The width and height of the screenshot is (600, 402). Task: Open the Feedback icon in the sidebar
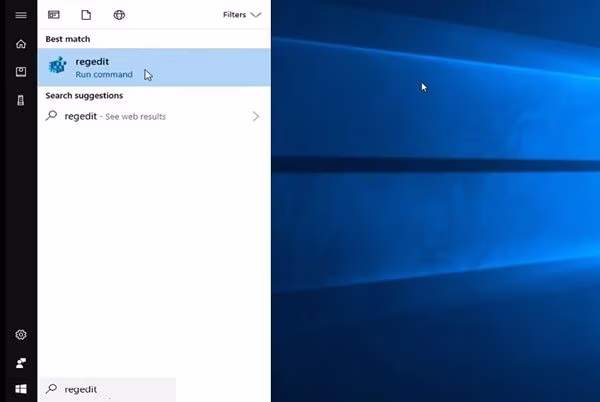point(21,363)
